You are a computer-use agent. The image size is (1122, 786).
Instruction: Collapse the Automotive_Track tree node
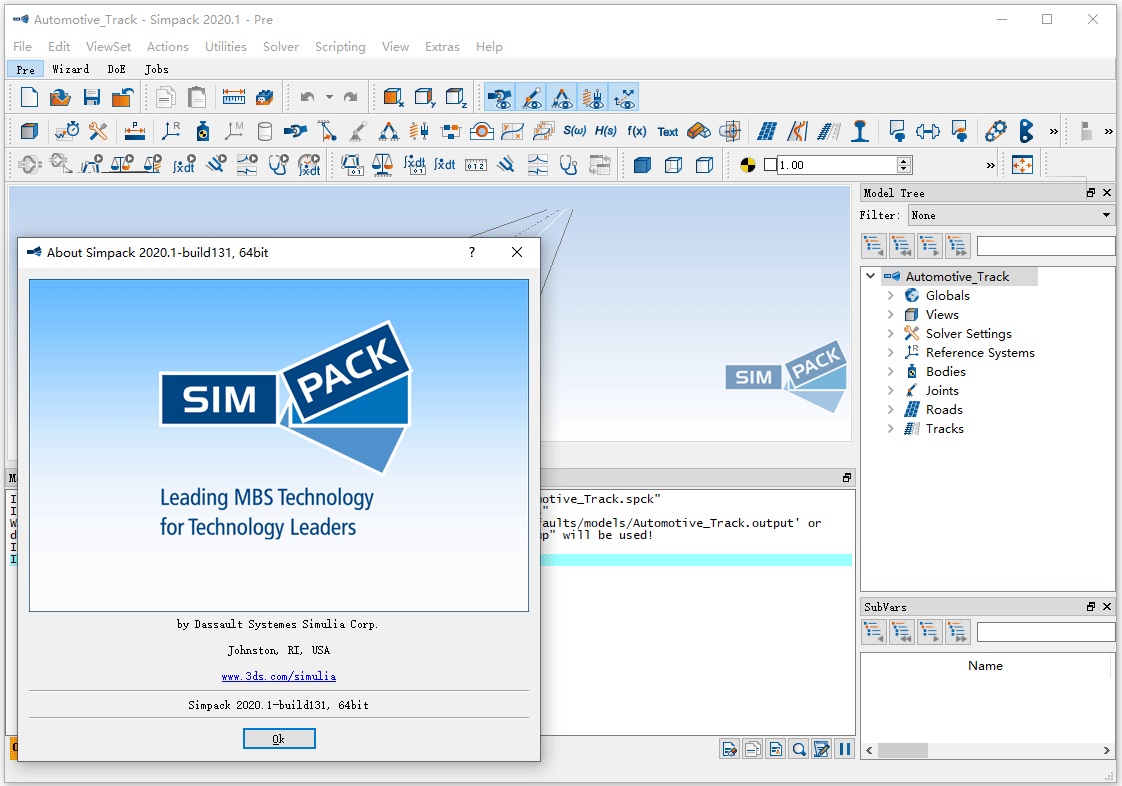tap(870, 276)
